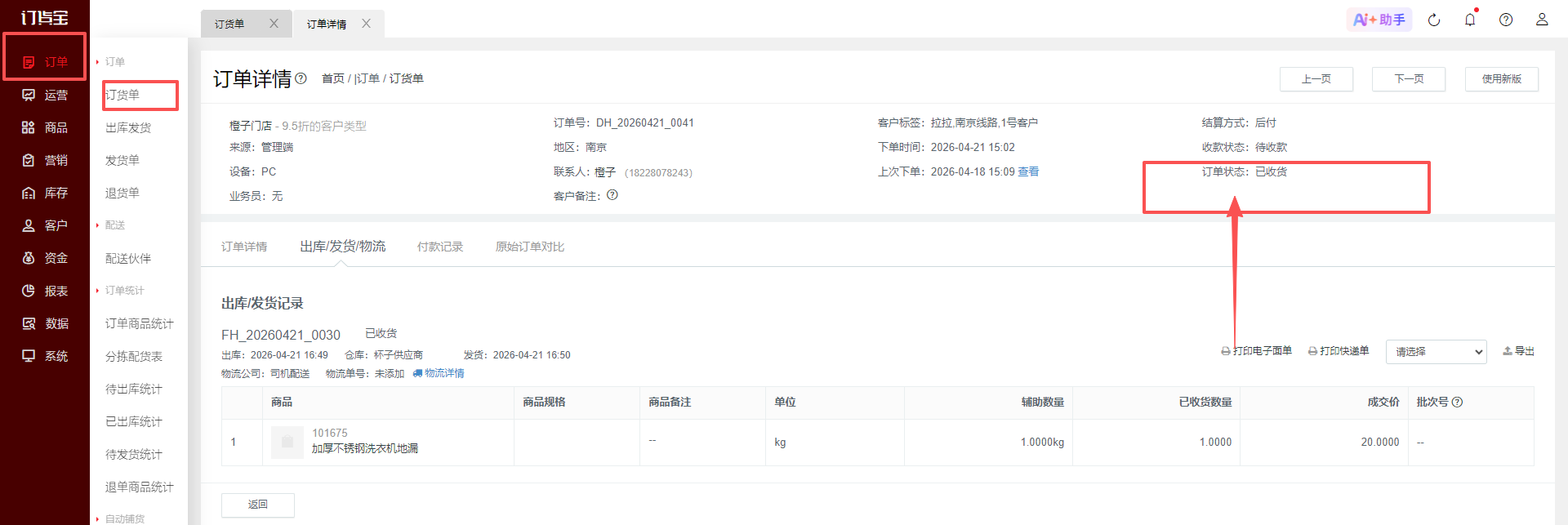This screenshot has width=1568, height=525.
Task: Open 出库发货 in the submenu
Action: pos(128,127)
